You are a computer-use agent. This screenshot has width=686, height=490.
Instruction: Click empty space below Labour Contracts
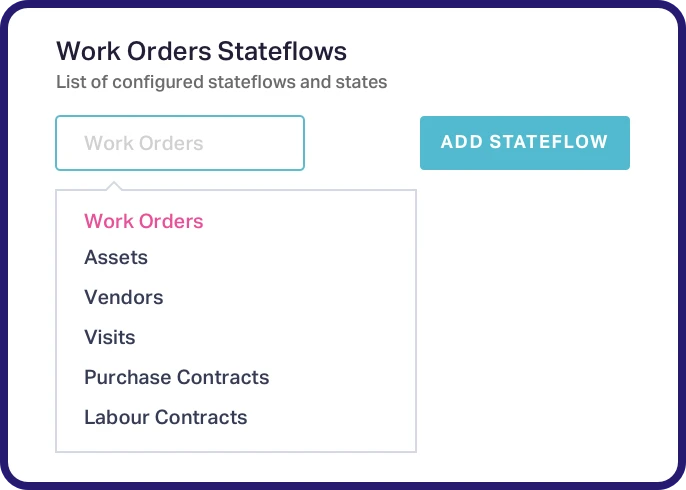click(x=236, y=440)
